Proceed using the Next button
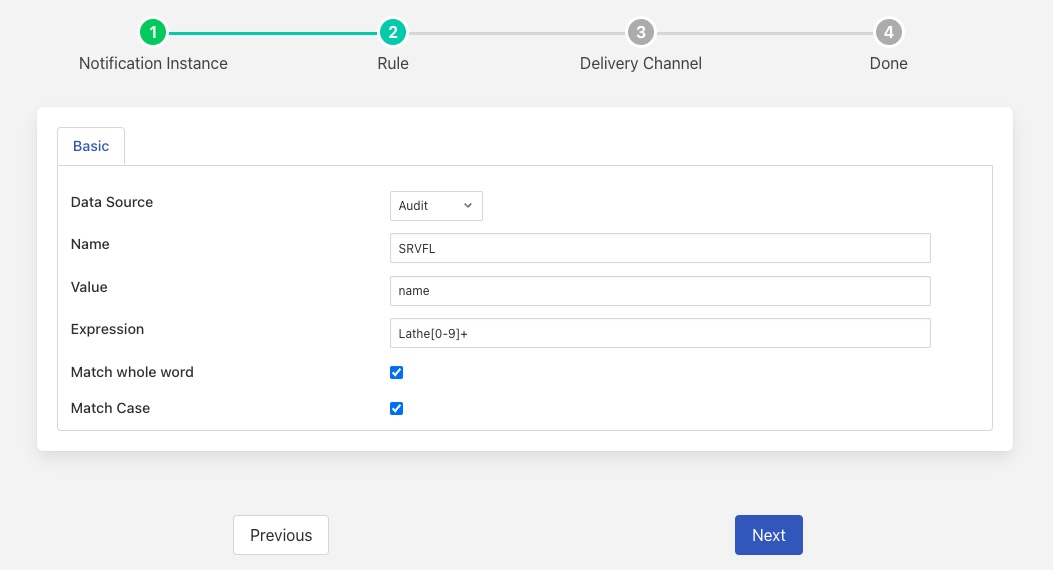 tap(768, 535)
